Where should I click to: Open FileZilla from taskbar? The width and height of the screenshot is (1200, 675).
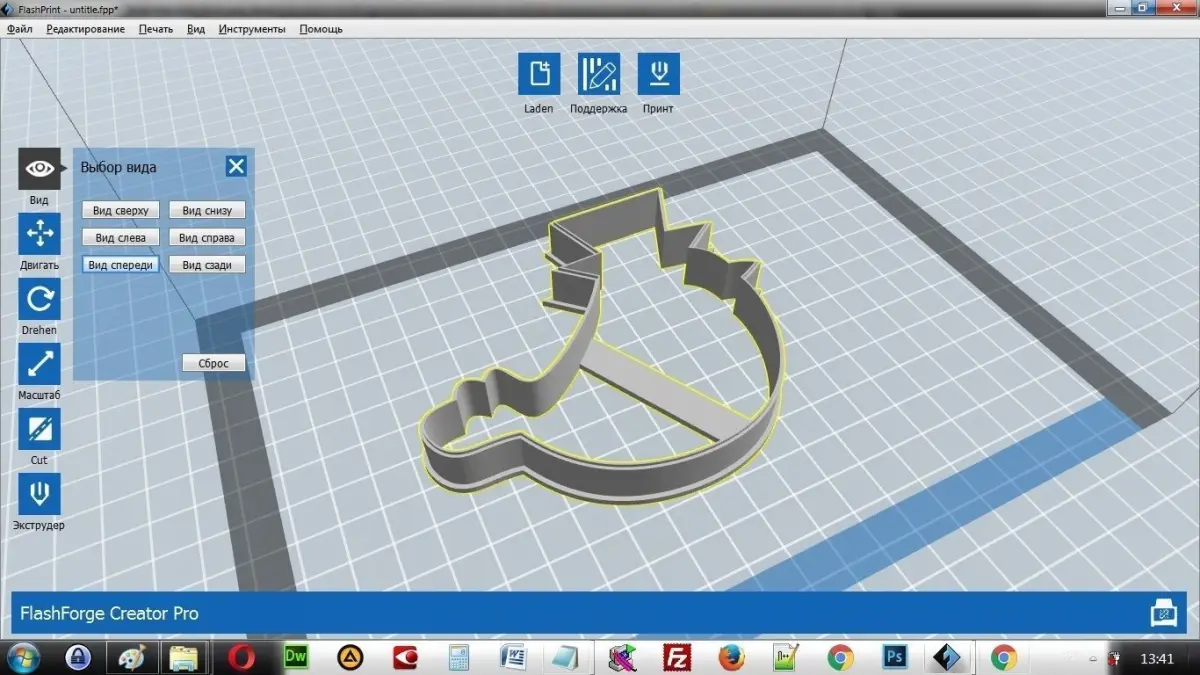[678, 657]
